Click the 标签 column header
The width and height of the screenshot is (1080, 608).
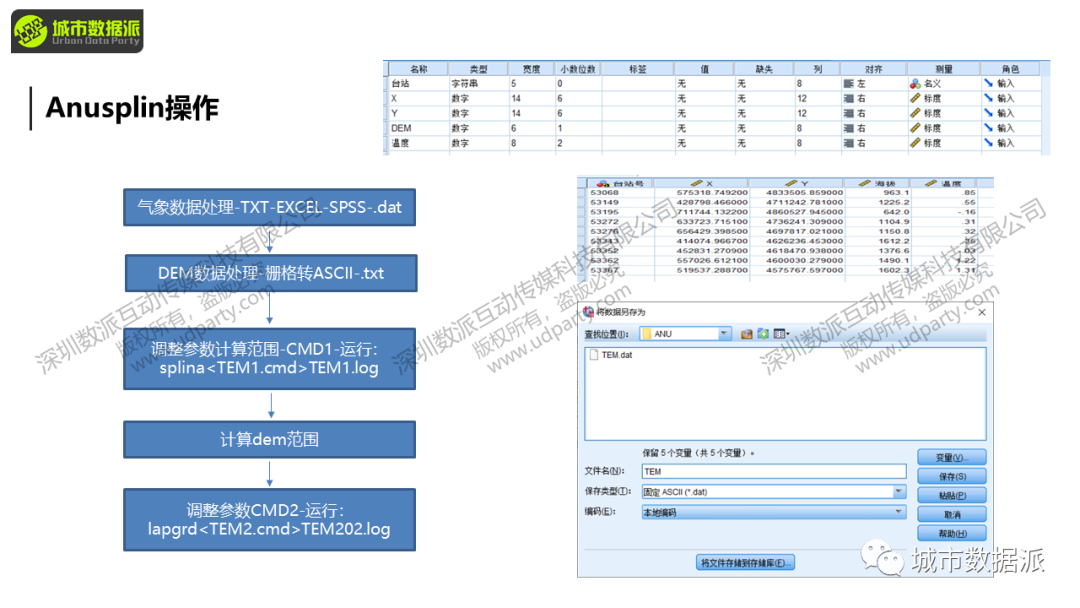coord(638,69)
